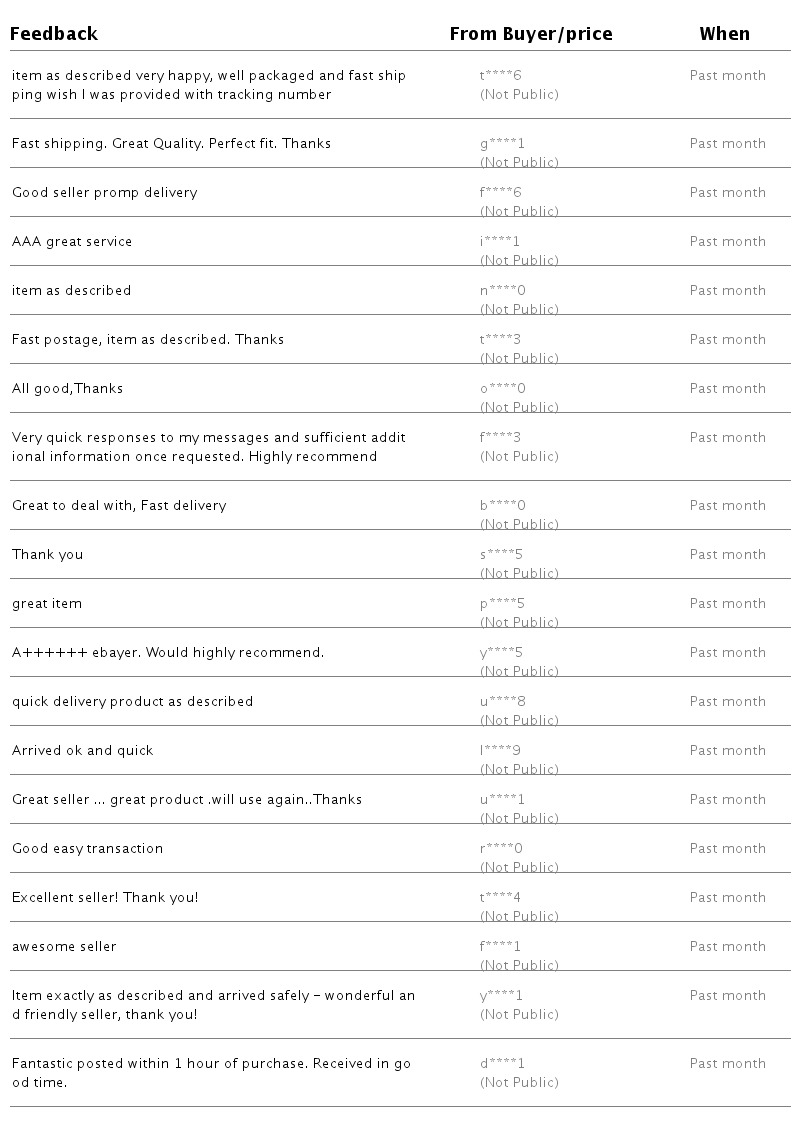800x1126 pixels.
Task: Open buyer y****5 username
Action: pyautogui.click(x=502, y=653)
